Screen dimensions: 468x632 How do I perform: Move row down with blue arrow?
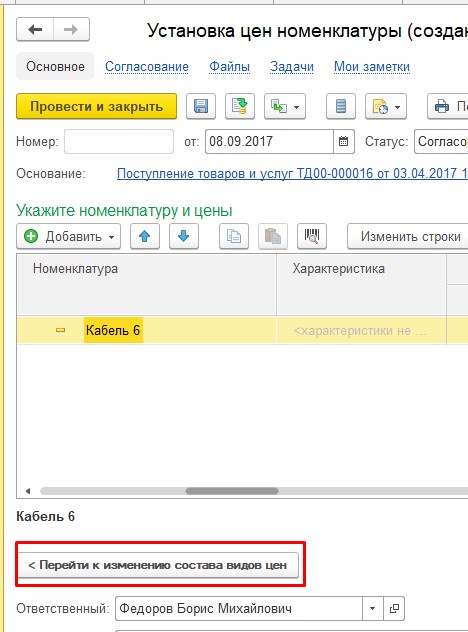point(184,236)
